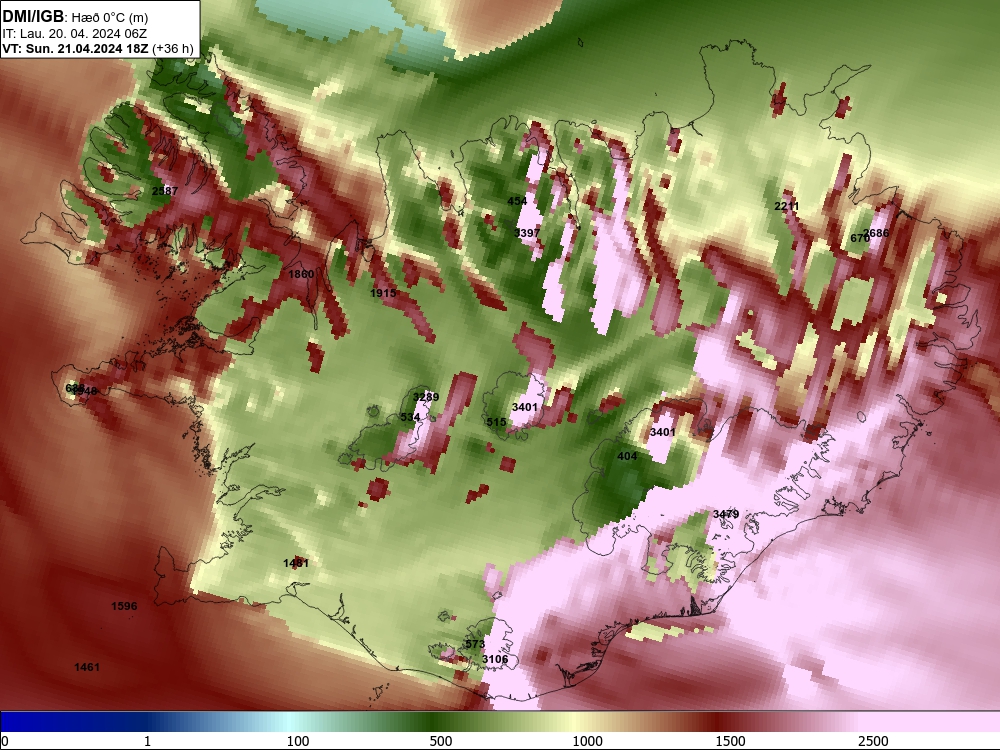
Task: Select the VT: Sun. 21.04.2024 18Z line
Action: (76, 48)
